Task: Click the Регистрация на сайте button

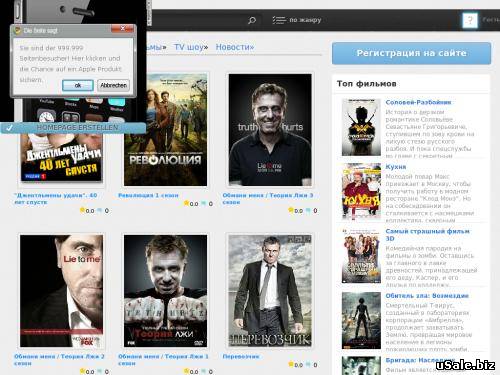Action: click(x=411, y=53)
